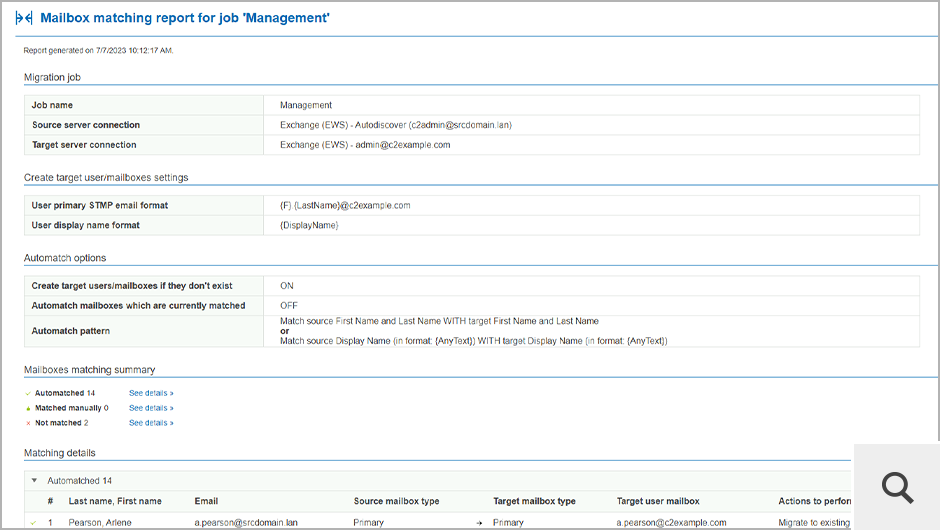This screenshot has width=940, height=530.
Task: Click the triangle icon beside Matched manually
Action: click(28, 408)
